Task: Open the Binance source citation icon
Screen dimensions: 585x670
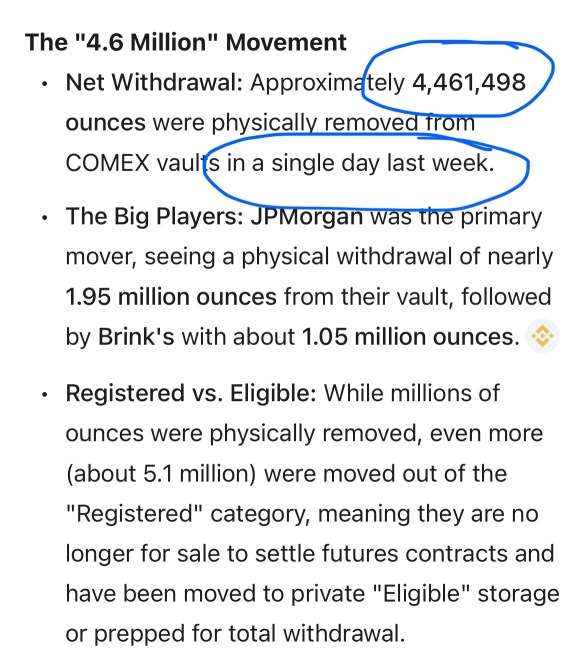Action: pos(542,336)
